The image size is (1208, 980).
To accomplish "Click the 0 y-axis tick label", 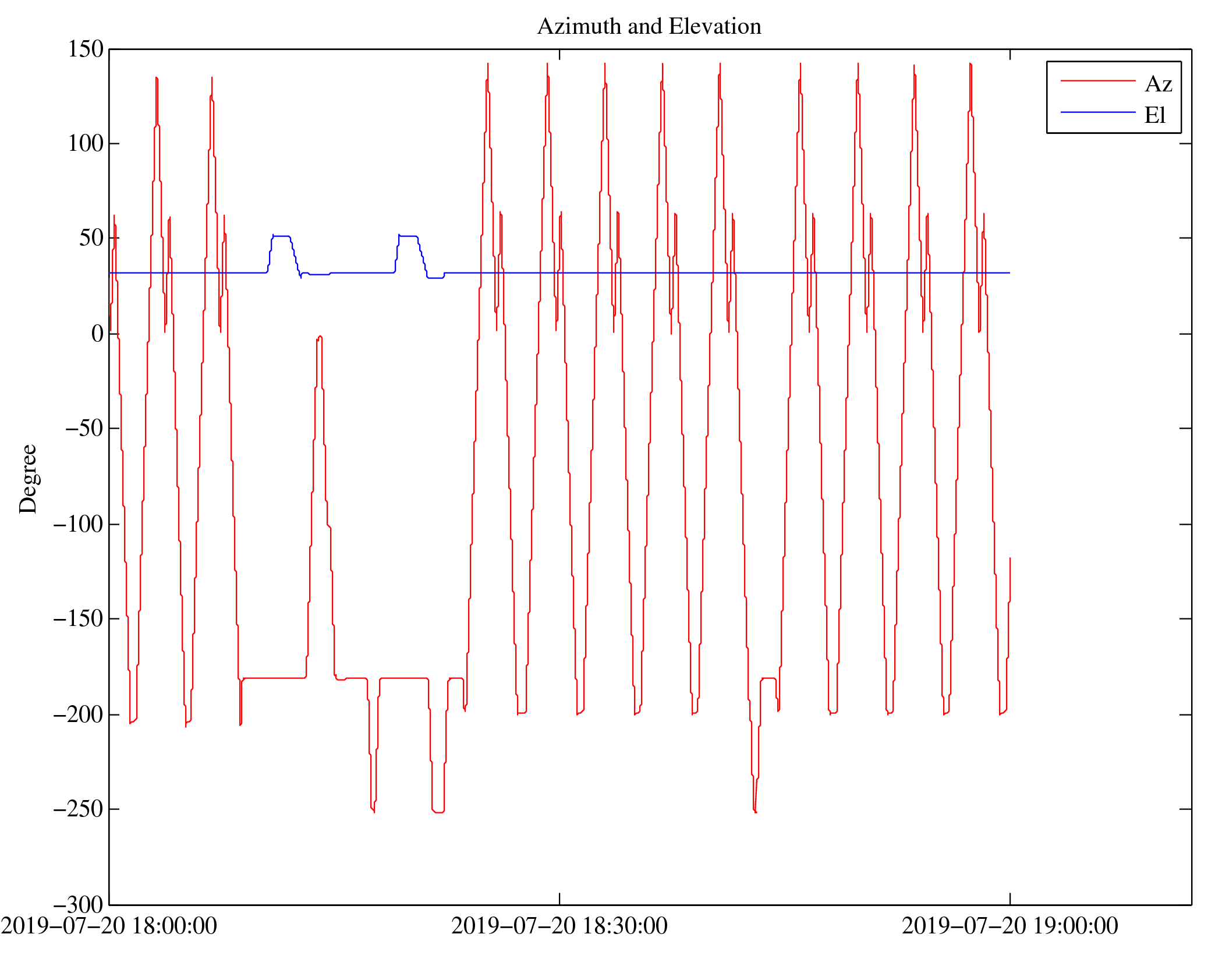I will [x=97, y=334].
